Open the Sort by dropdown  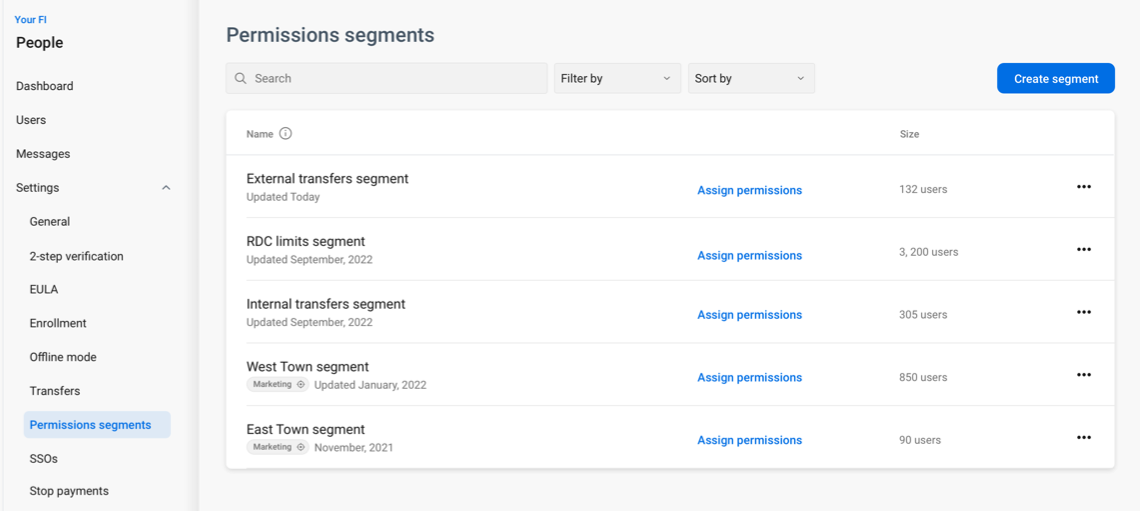tap(750, 78)
